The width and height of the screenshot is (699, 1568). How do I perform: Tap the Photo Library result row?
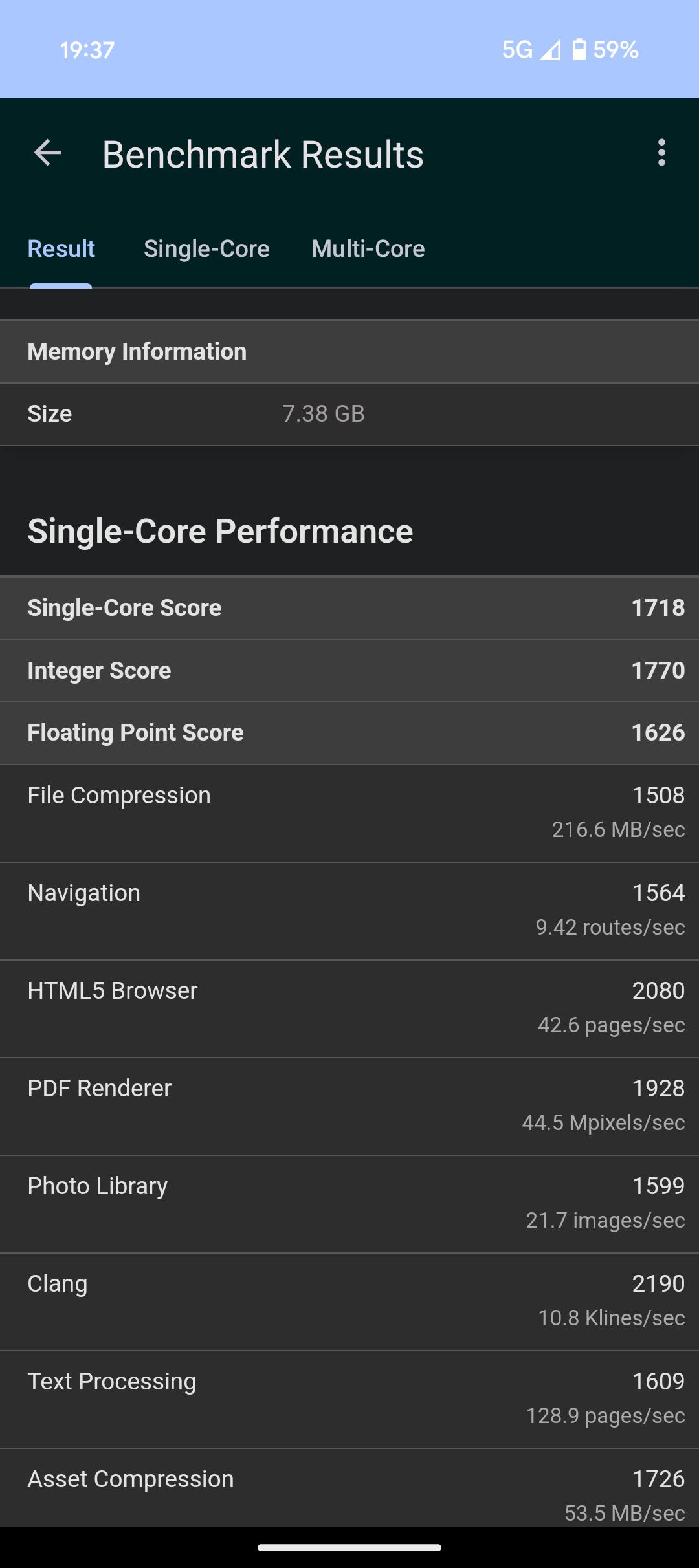click(x=349, y=1204)
